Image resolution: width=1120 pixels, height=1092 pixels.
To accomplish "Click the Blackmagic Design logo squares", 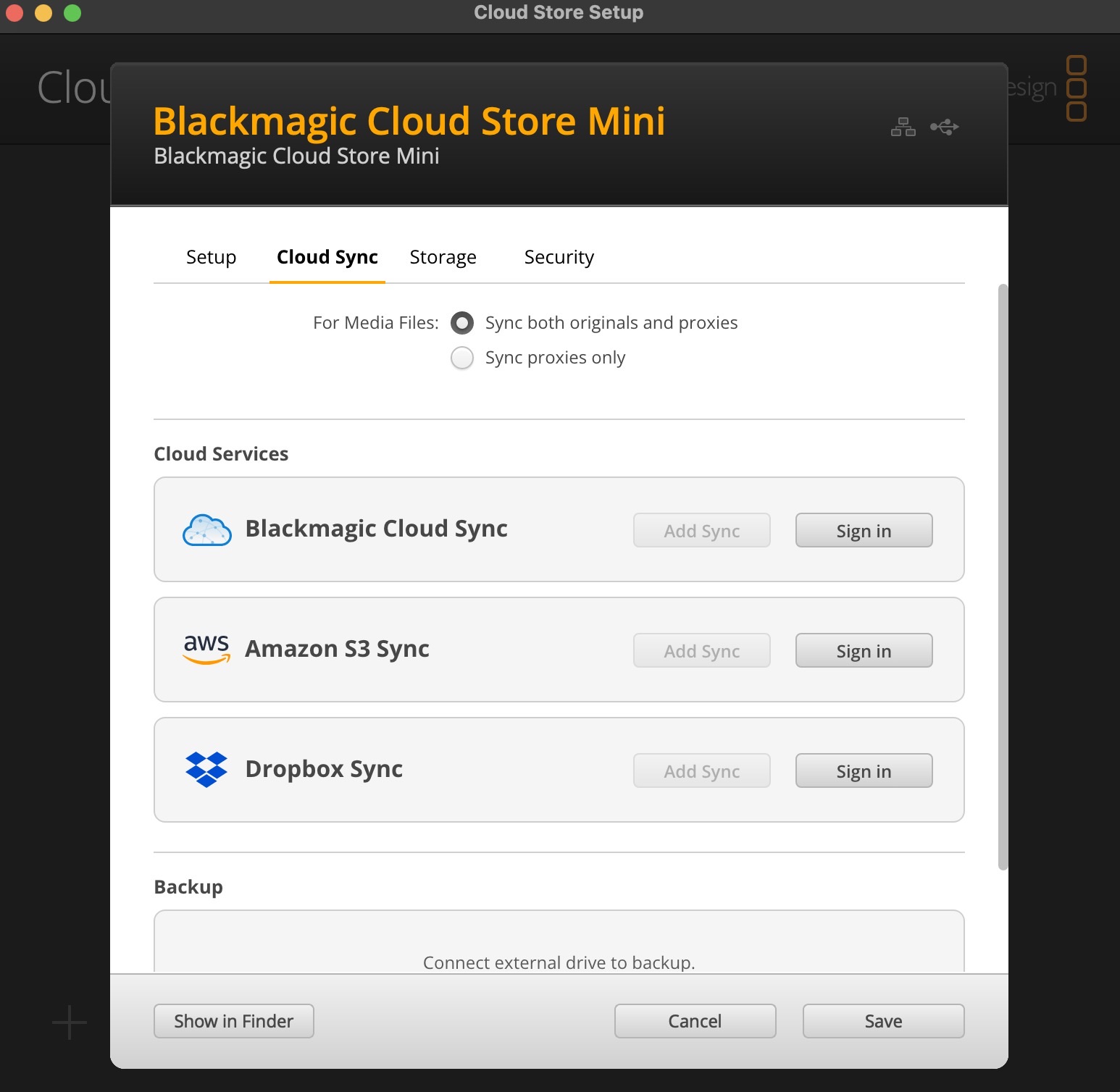I will tap(1077, 88).
